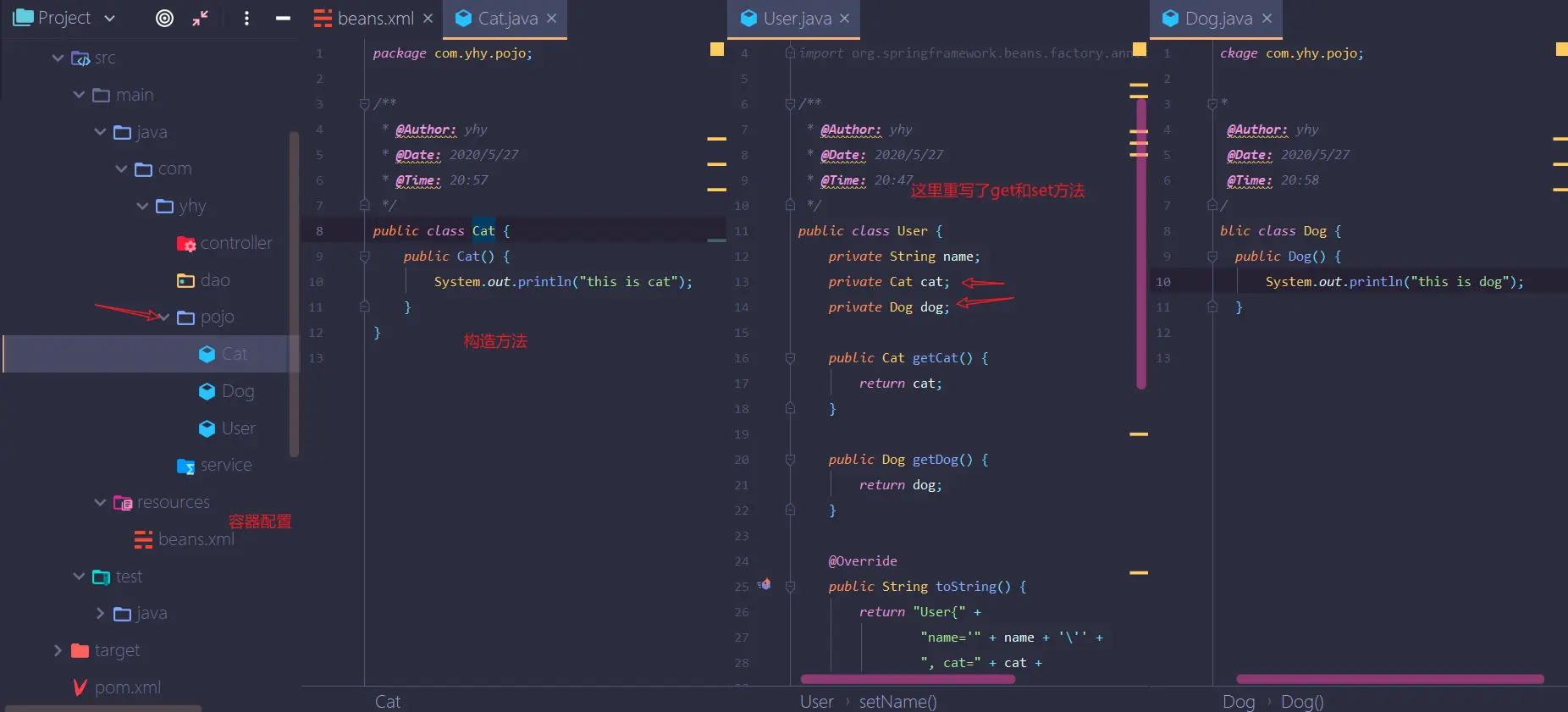Click the User breadcrumb below User.java editor

point(817,702)
